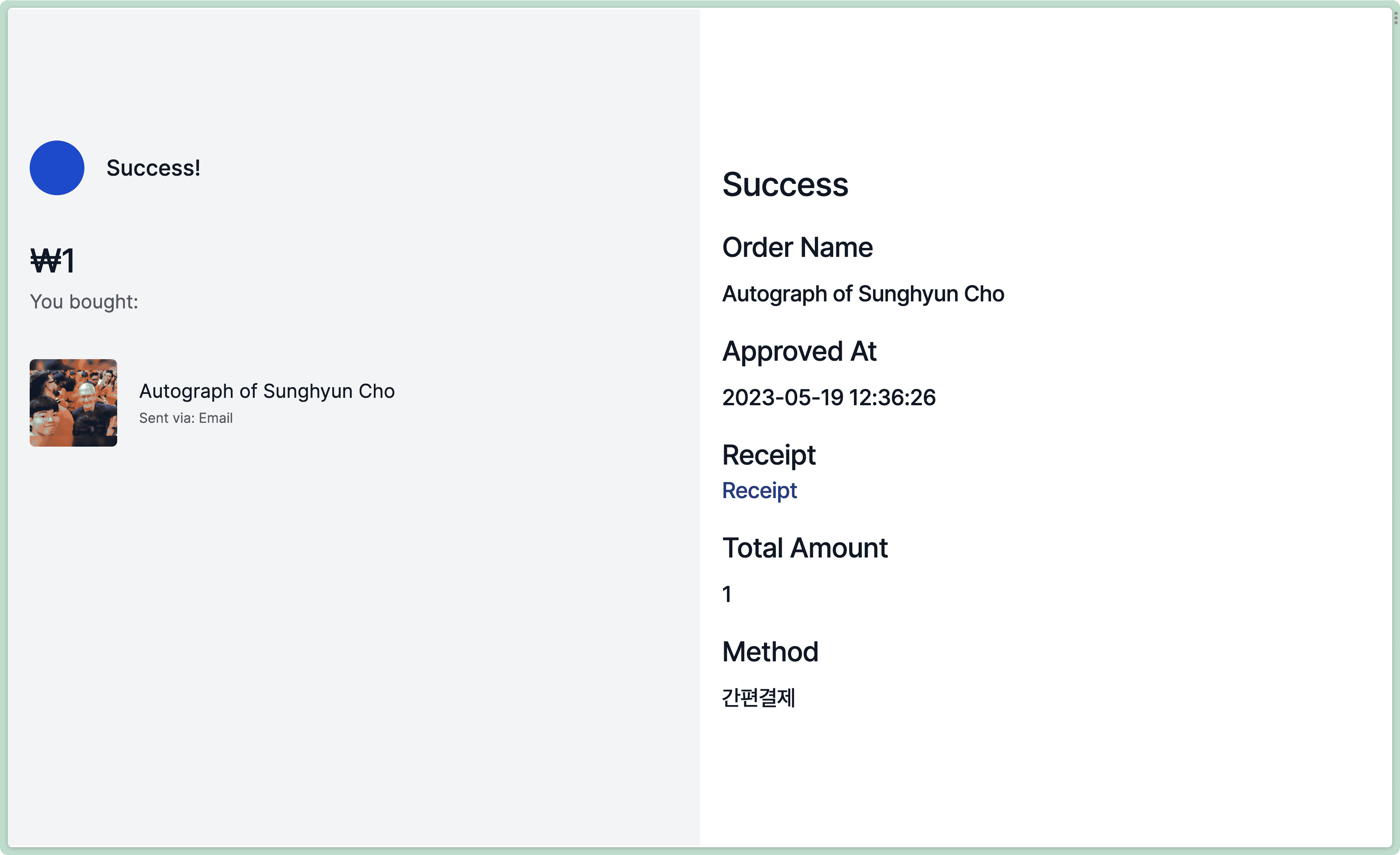Click the 'Approved At' heading

(x=799, y=351)
